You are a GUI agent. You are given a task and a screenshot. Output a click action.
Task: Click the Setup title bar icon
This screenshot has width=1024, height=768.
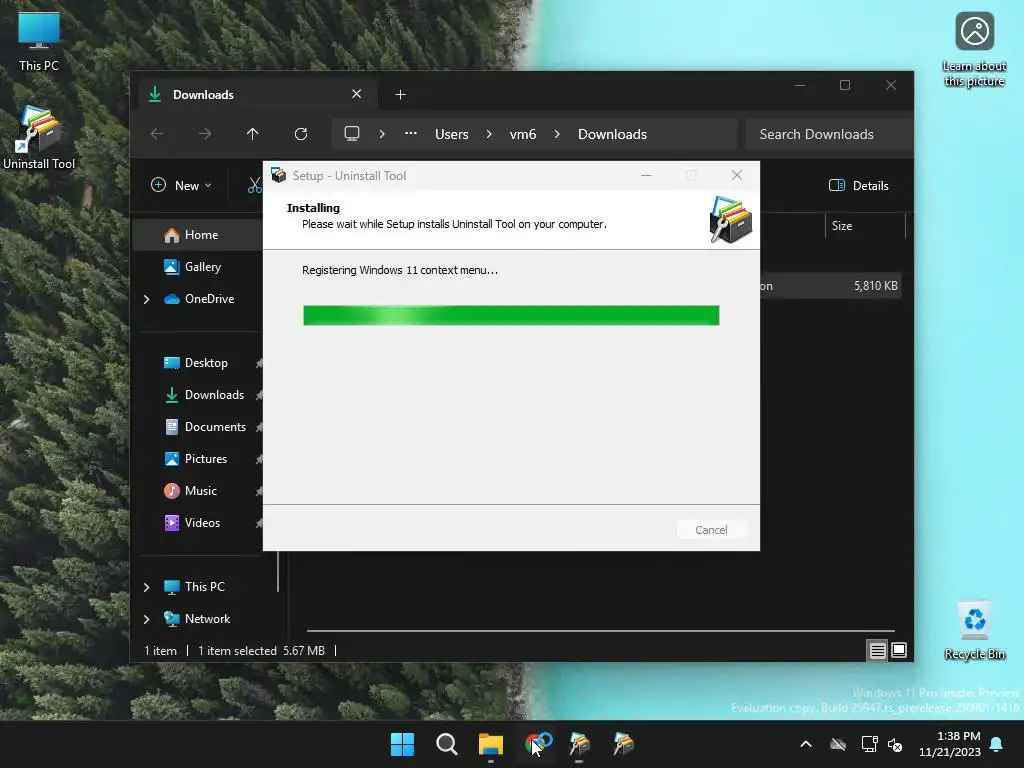278,175
